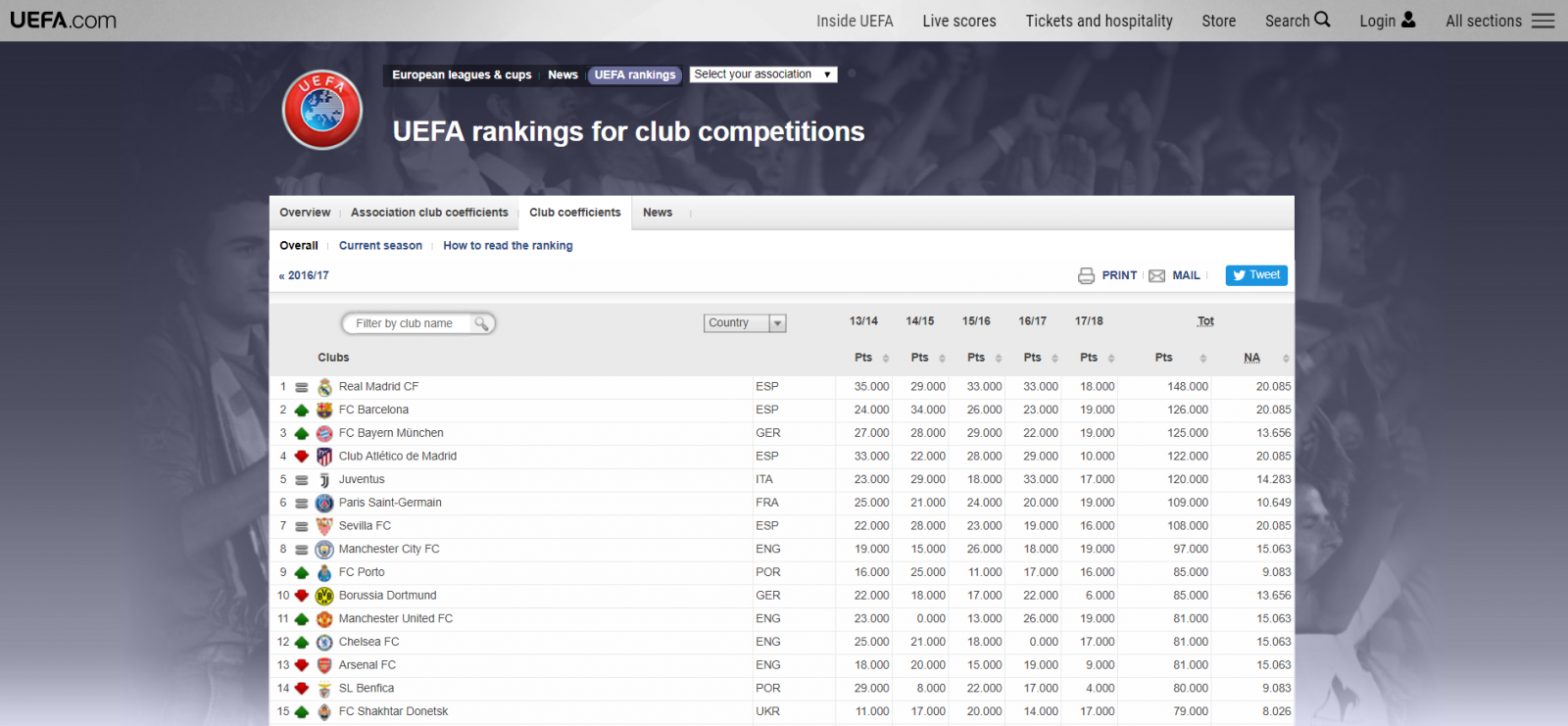1568x726 pixels.
Task: Open How to read the ranking
Action: tap(508, 246)
